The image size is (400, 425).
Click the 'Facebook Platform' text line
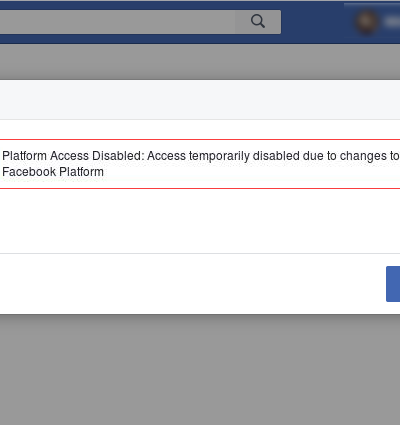[53, 172]
